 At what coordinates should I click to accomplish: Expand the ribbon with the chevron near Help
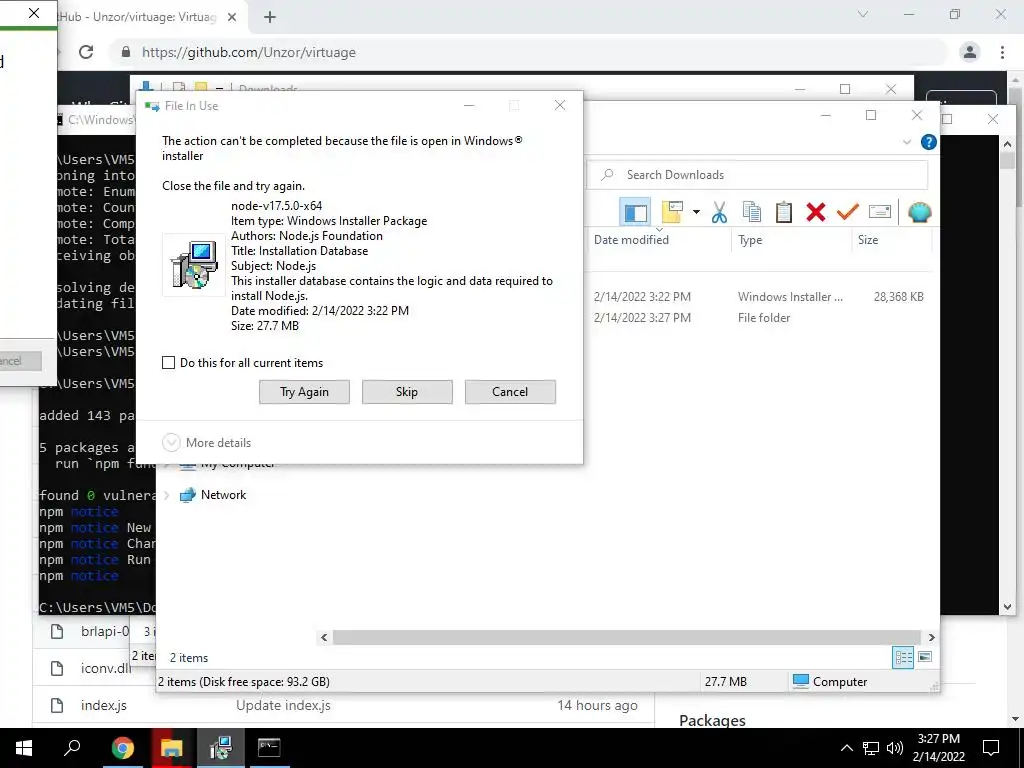(906, 142)
